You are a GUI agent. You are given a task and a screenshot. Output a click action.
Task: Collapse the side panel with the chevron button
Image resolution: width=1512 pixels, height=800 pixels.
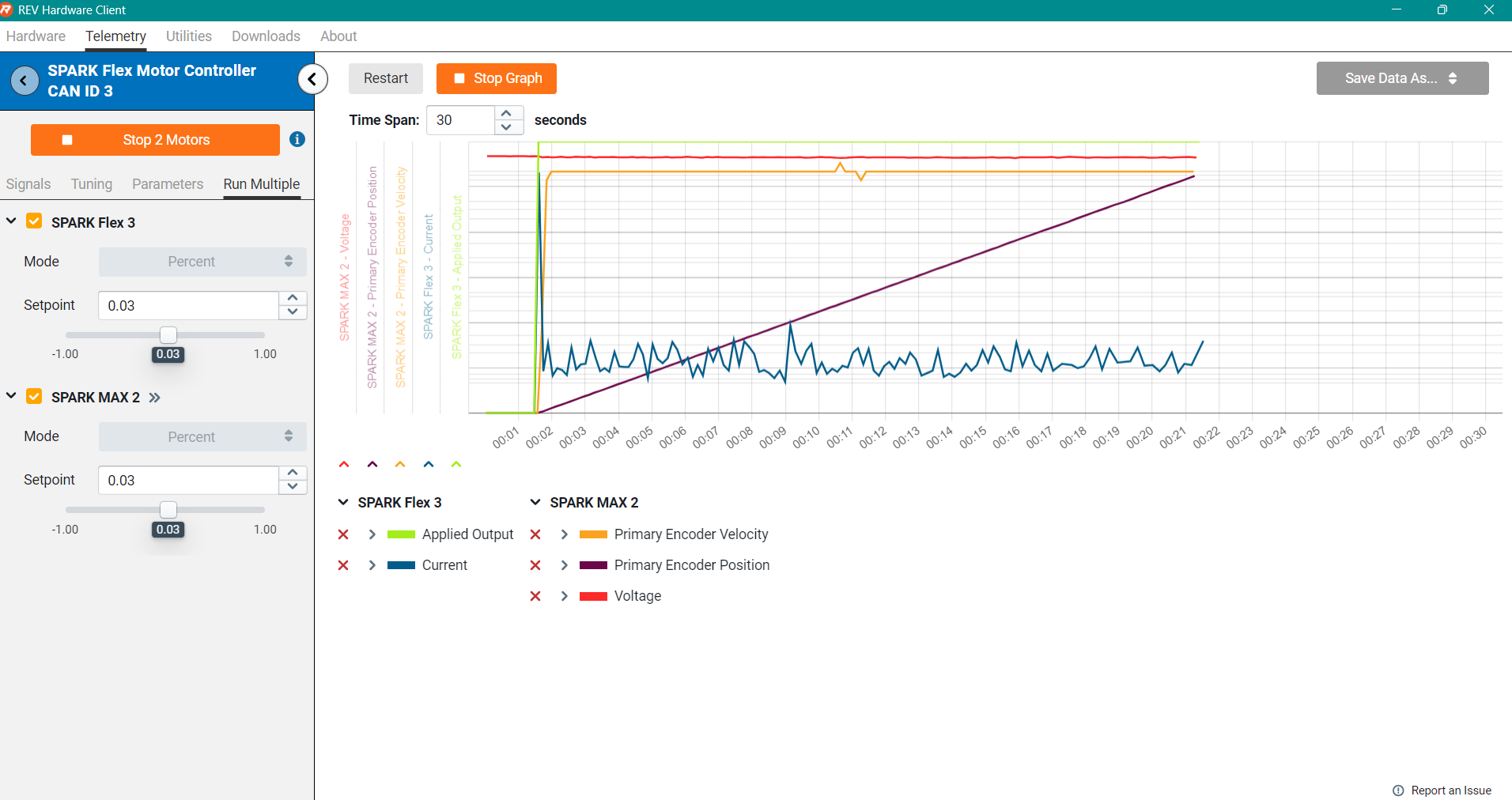coord(312,79)
